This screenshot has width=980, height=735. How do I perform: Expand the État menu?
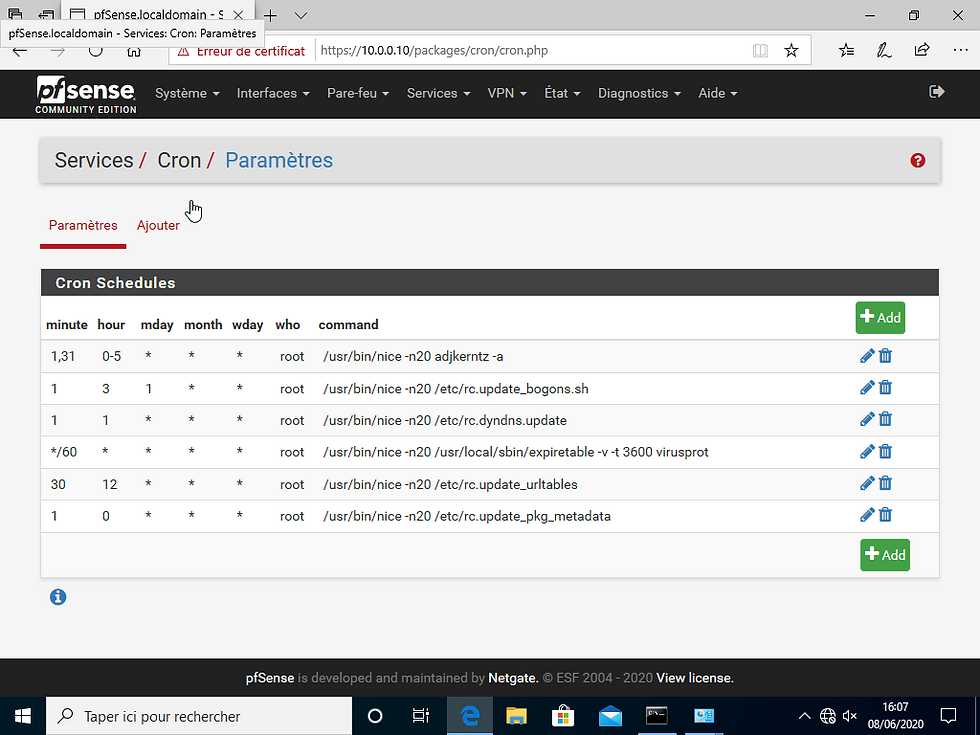562,93
